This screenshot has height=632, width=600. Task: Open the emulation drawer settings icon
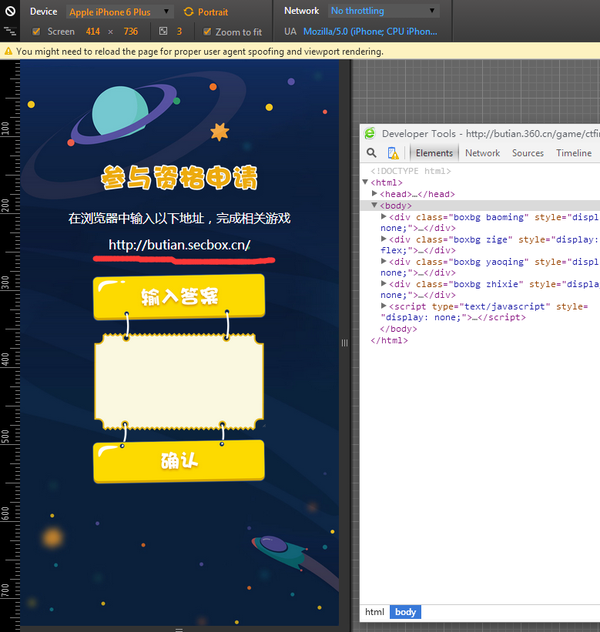tap(10, 31)
